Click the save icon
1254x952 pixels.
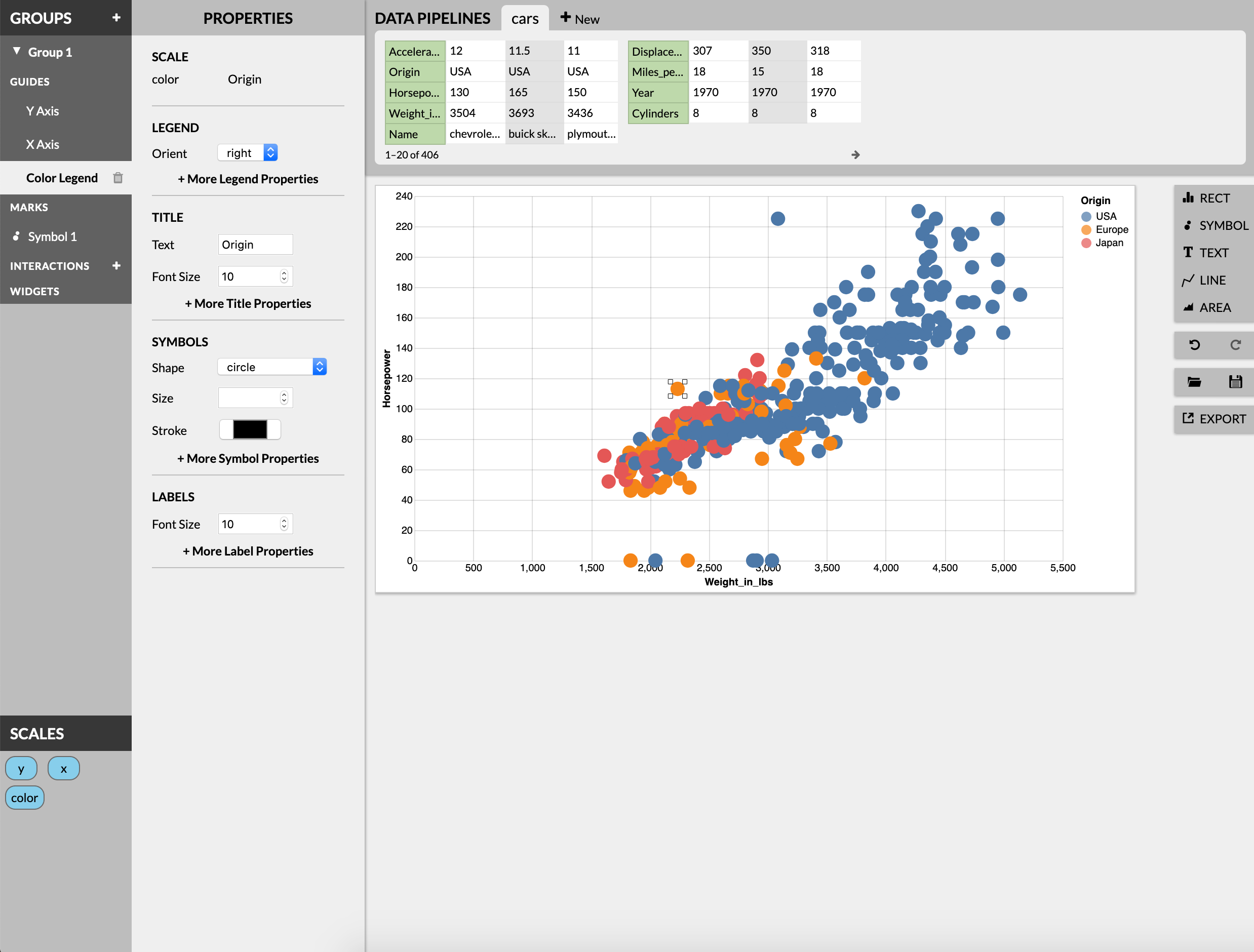coord(1235,381)
